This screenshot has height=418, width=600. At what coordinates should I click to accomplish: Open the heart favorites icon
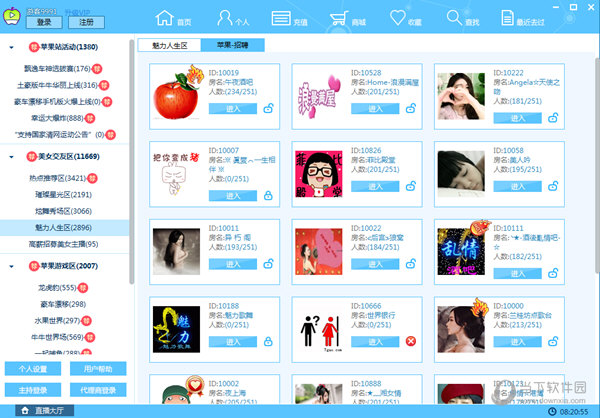coord(398,18)
